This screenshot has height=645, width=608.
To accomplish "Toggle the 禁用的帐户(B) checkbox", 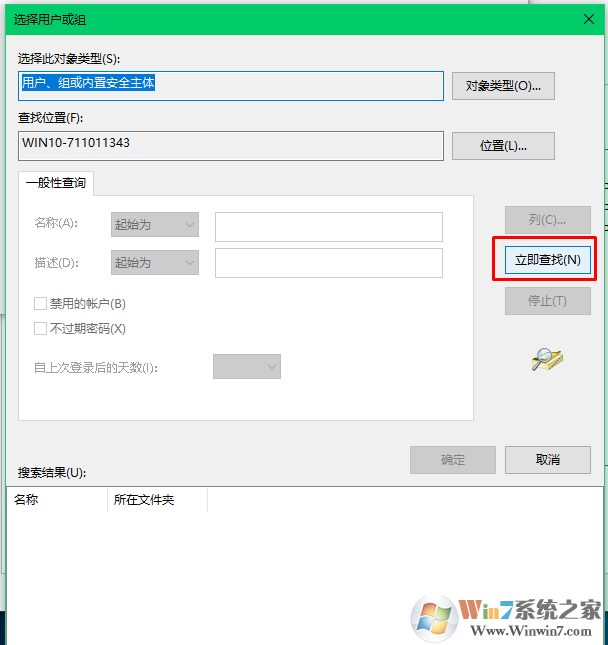I will pyautogui.click(x=40, y=304).
